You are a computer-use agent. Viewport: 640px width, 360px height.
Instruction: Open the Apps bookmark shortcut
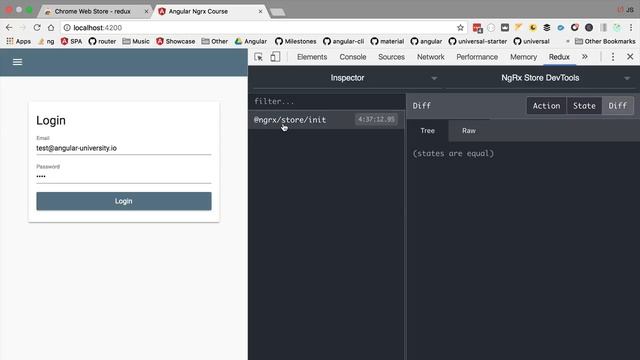19,41
